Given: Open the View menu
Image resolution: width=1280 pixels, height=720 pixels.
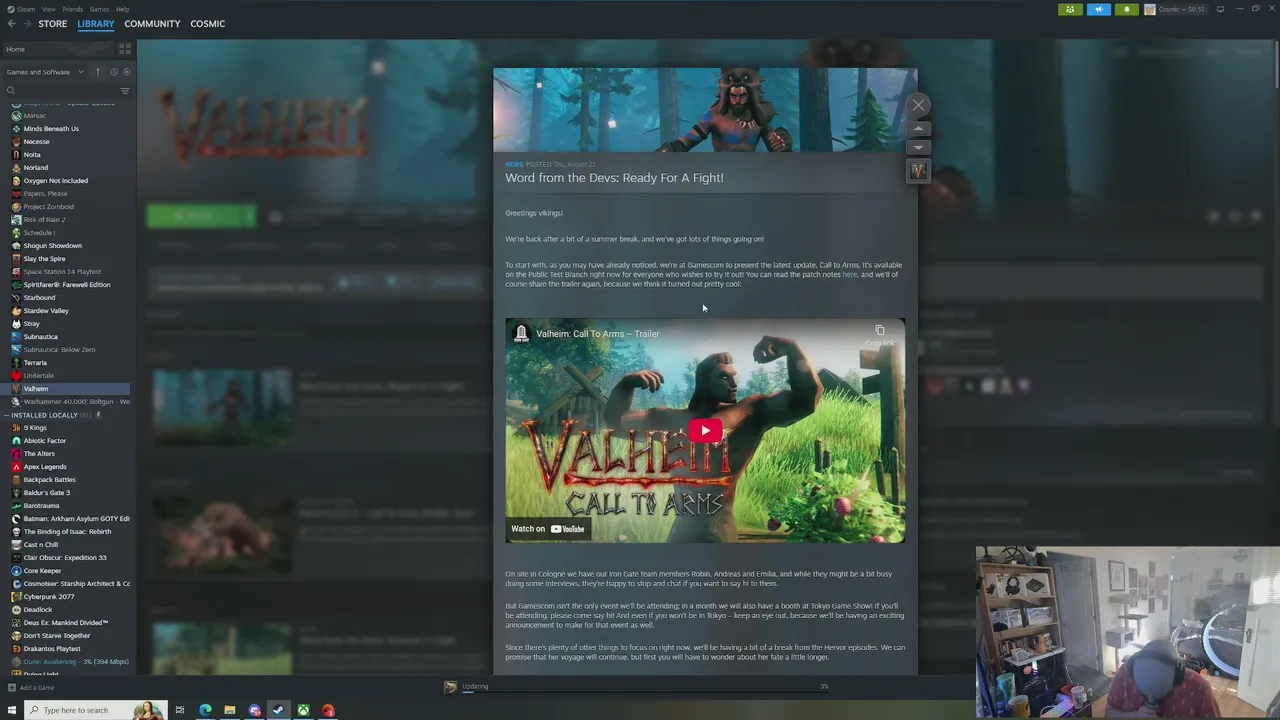Looking at the screenshot, I should [x=49, y=9].
